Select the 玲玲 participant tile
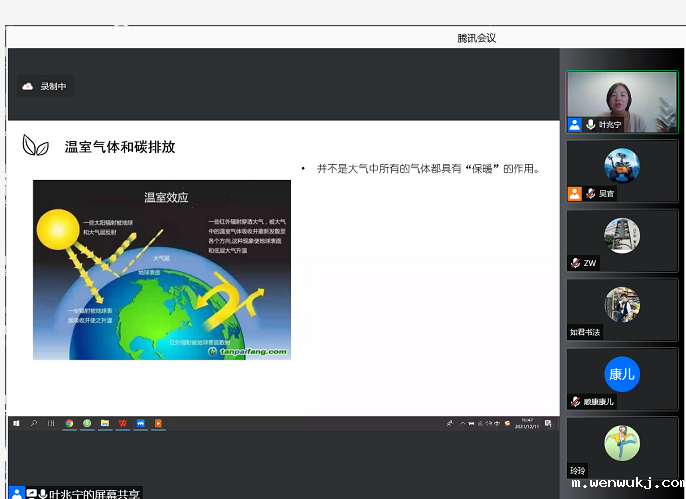Viewport: 686px width, 499px height. (x=622, y=448)
